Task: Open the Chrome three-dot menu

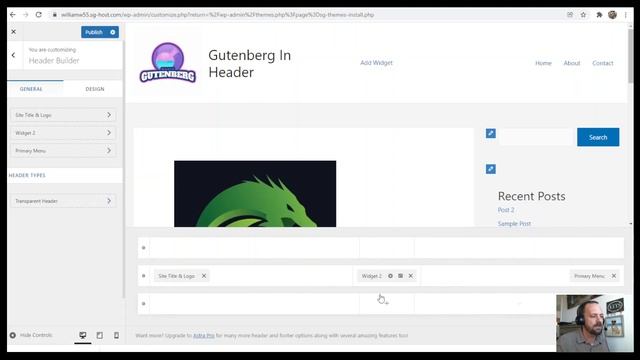Action: [625, 15]
